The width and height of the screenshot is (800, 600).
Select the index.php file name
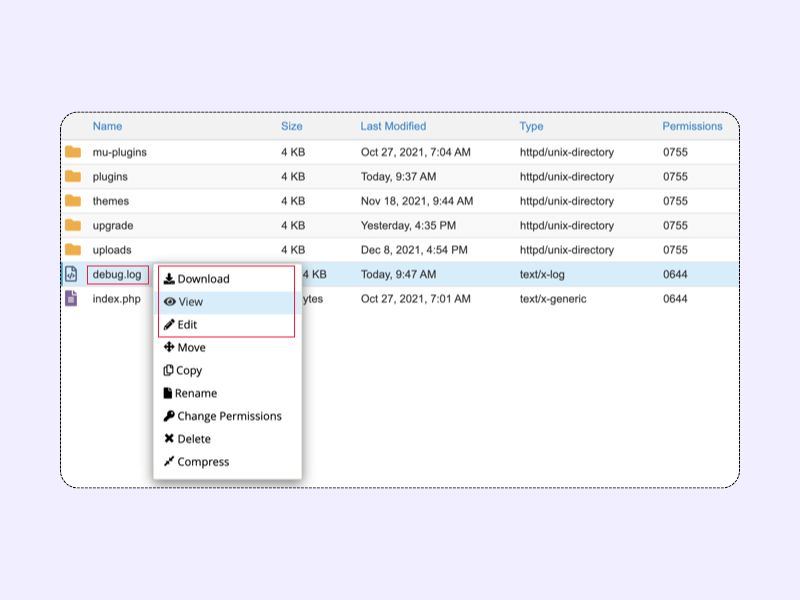[x=116, y=299]
